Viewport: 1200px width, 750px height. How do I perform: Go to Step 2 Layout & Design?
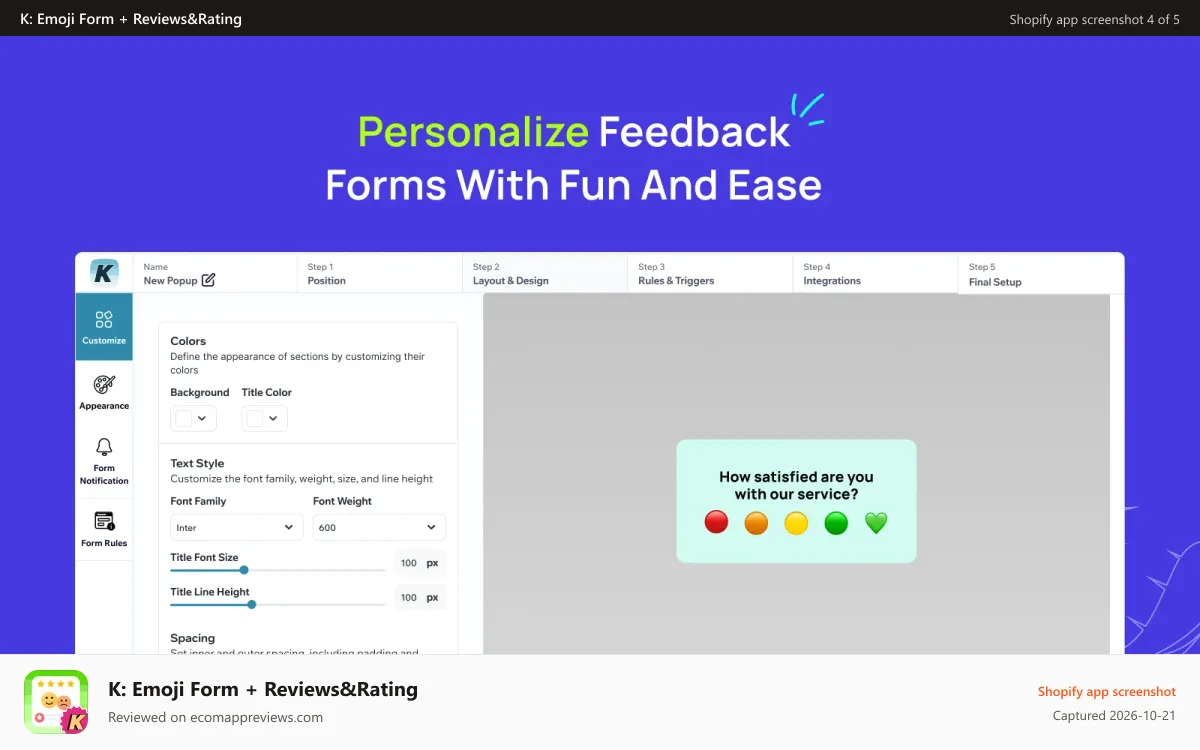click(545, 274)
